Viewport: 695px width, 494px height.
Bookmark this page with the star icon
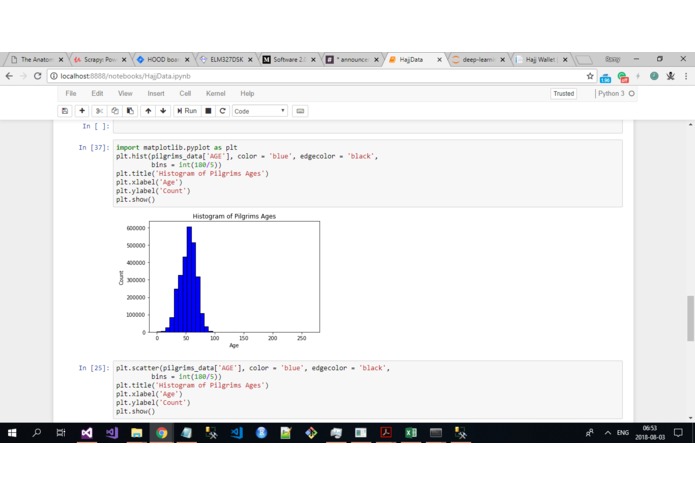[x=590, y=76]
